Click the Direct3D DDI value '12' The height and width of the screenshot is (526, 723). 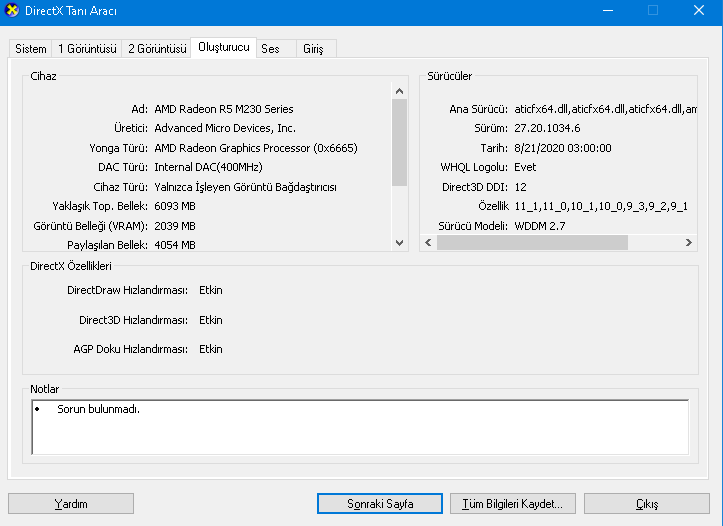[x=521, y=187]
